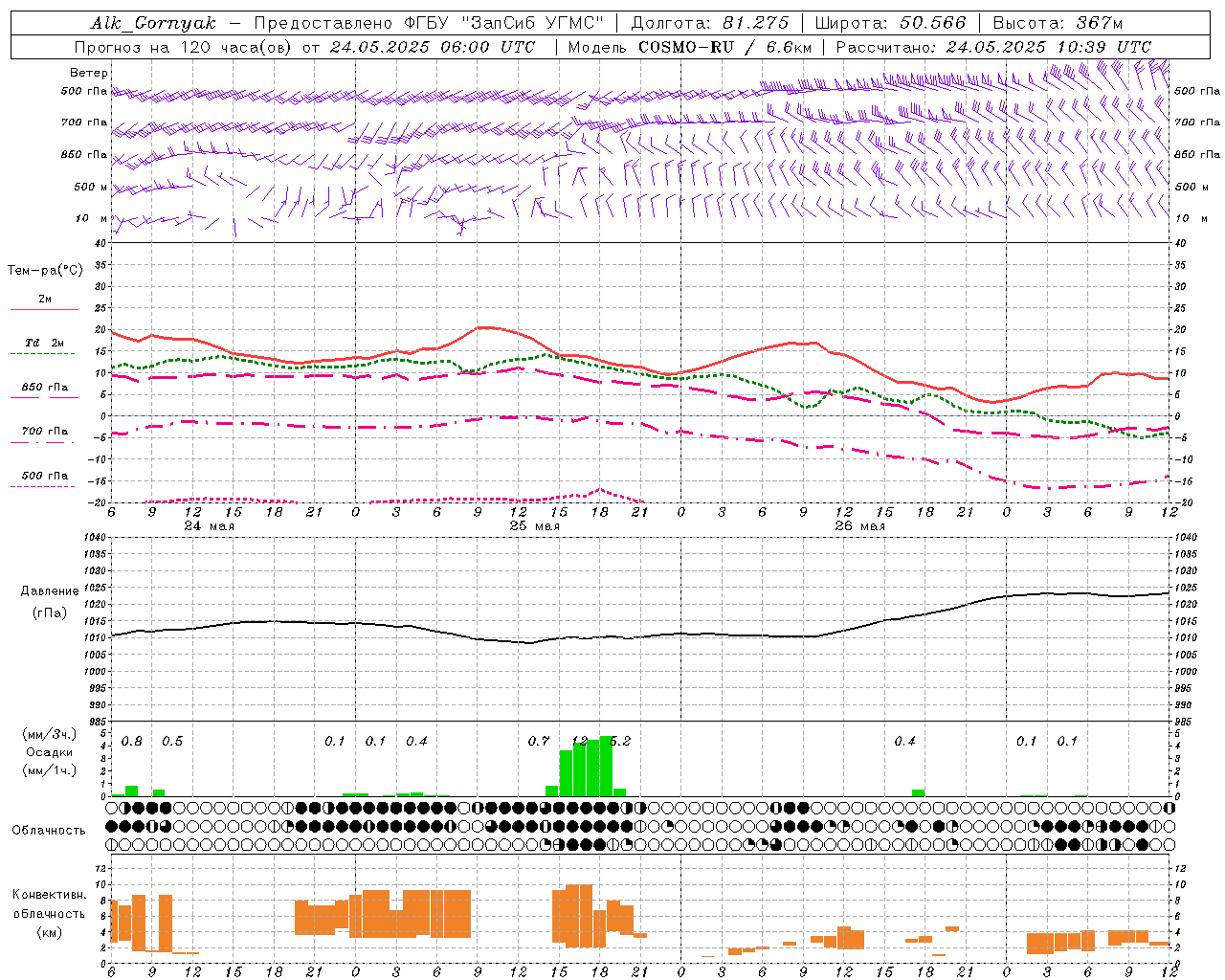The image size is (1225, 980).
Task: Click the 0.7 precipitation value
Action: [x=539, y=742]
